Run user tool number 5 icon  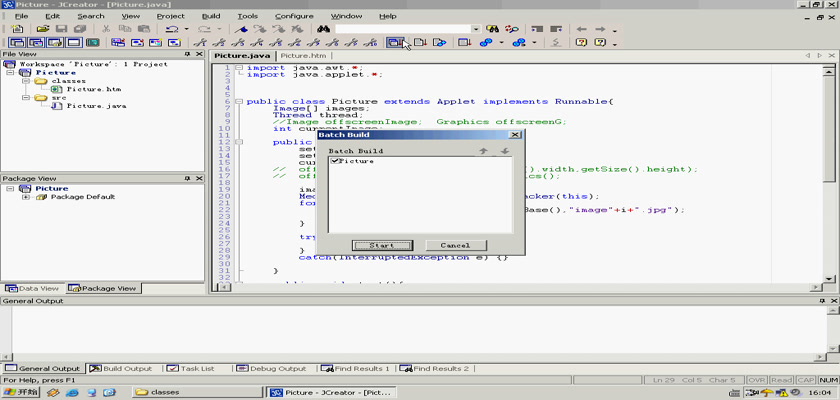tap(276, 42)
